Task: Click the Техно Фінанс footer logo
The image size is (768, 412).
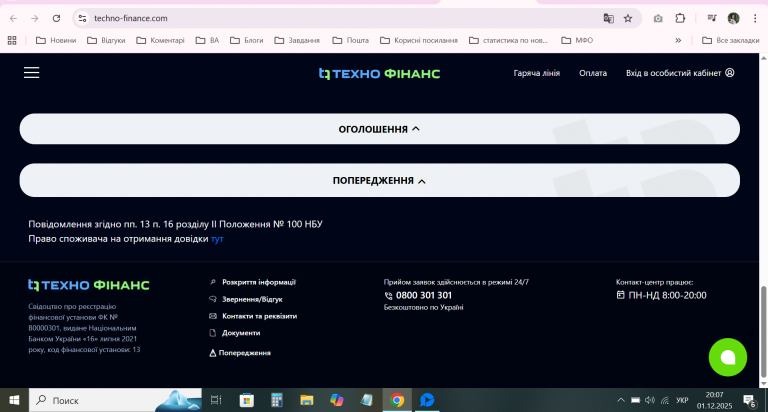Action: point(89,285)
